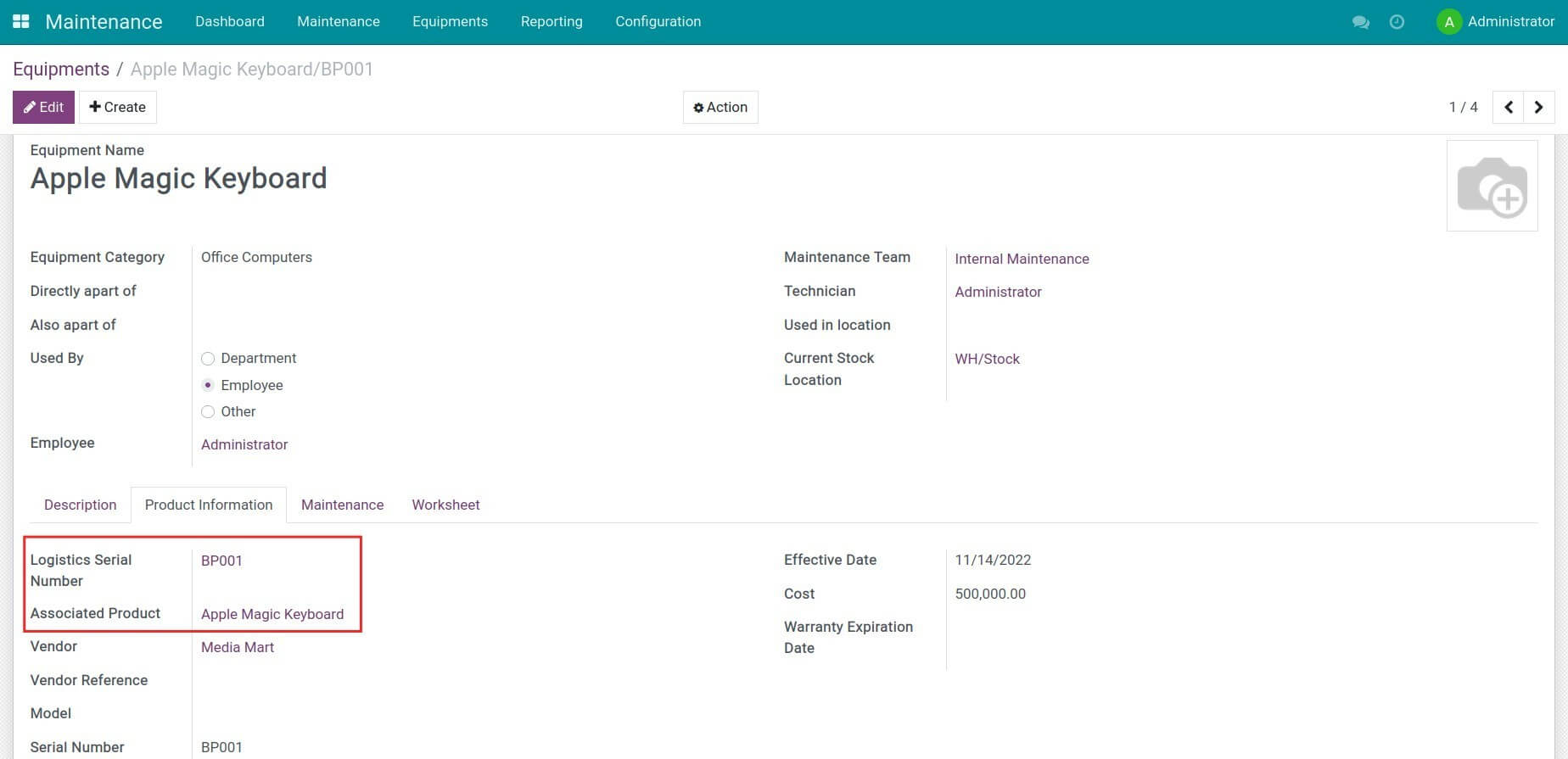
Task: Switch to the Worksheet tab
Action: pos(445,505)
